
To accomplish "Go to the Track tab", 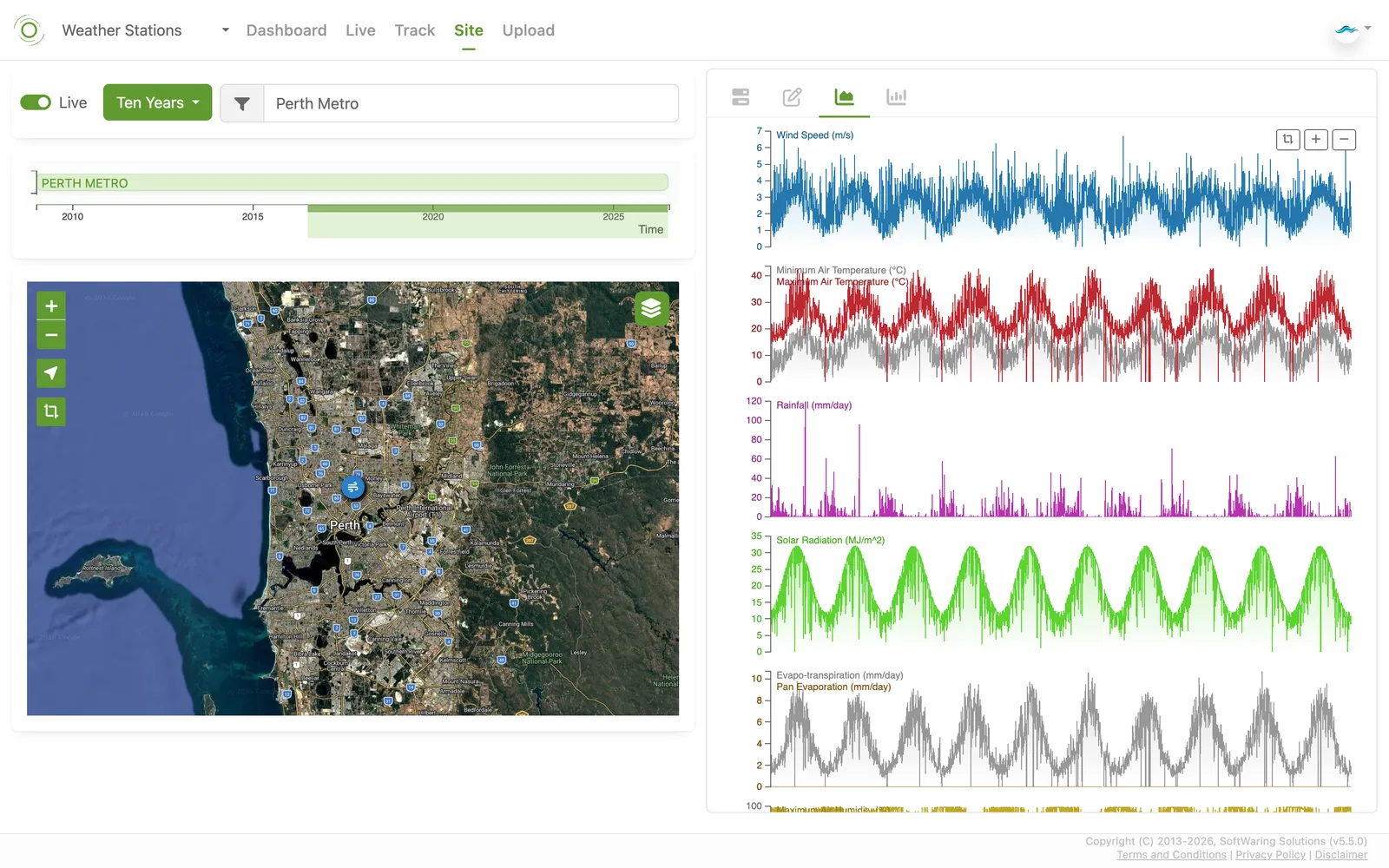I will [415, 30].
